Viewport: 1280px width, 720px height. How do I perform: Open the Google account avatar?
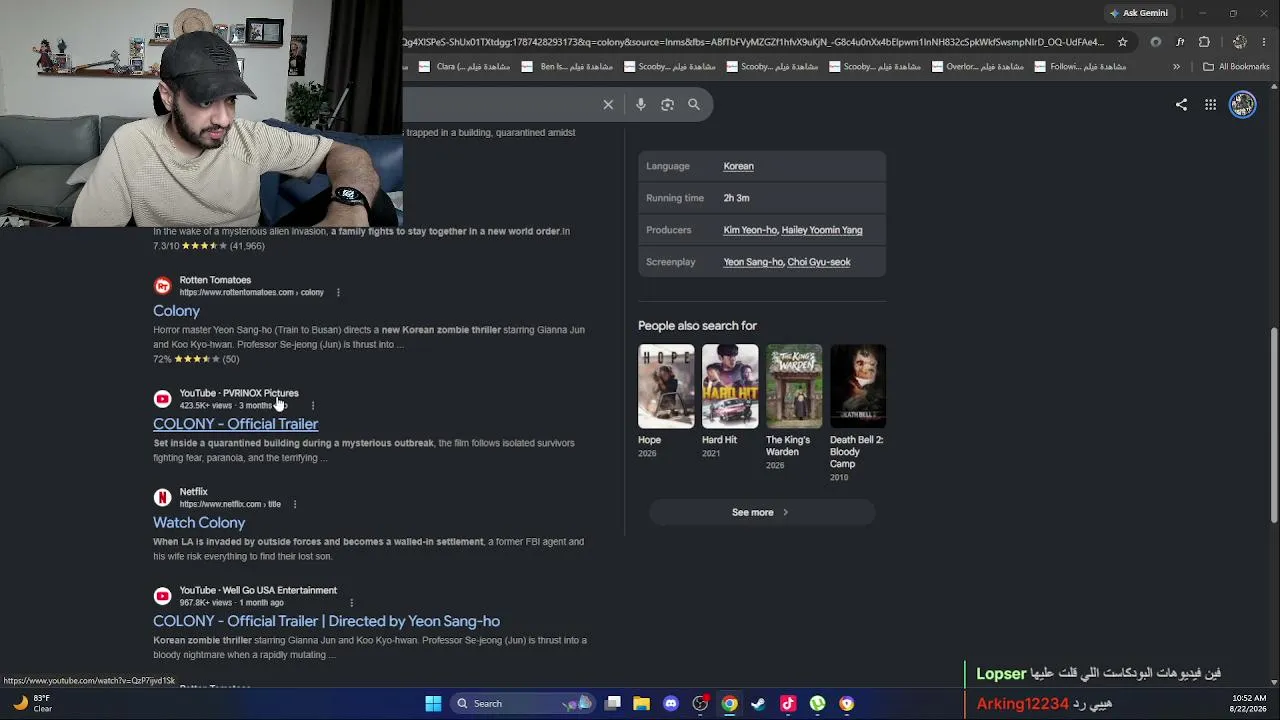pyautogui.click(x=1243, y=104)
